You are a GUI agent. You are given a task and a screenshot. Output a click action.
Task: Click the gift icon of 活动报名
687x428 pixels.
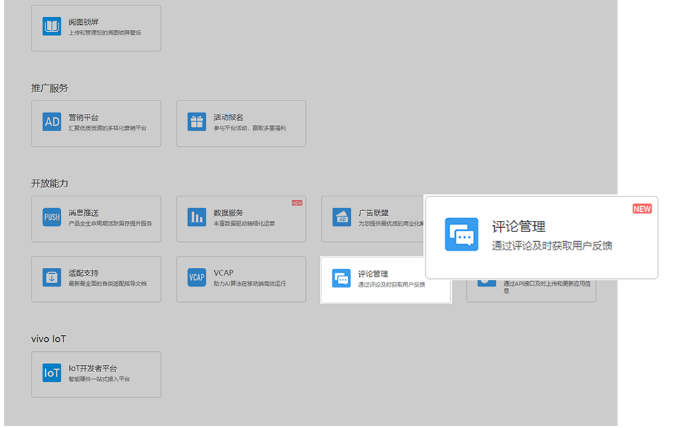click(x=197, y=122)
